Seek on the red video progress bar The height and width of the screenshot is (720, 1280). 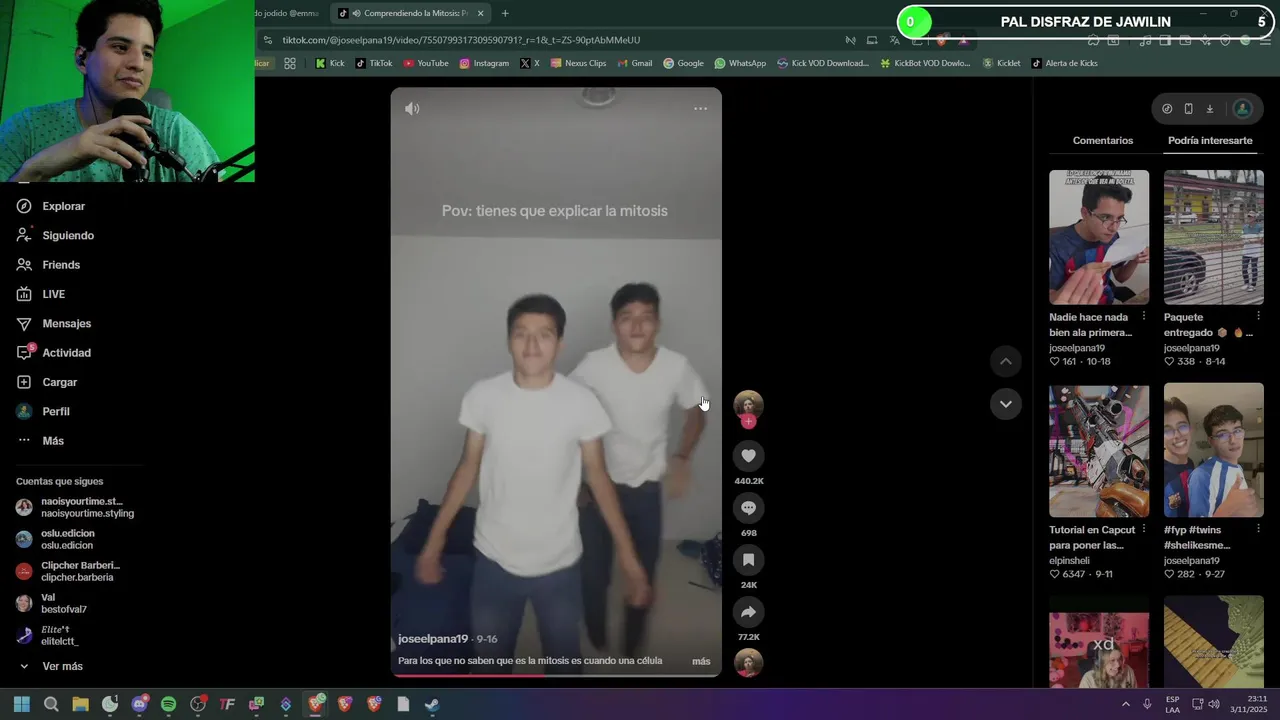click(x=555, y=675)
